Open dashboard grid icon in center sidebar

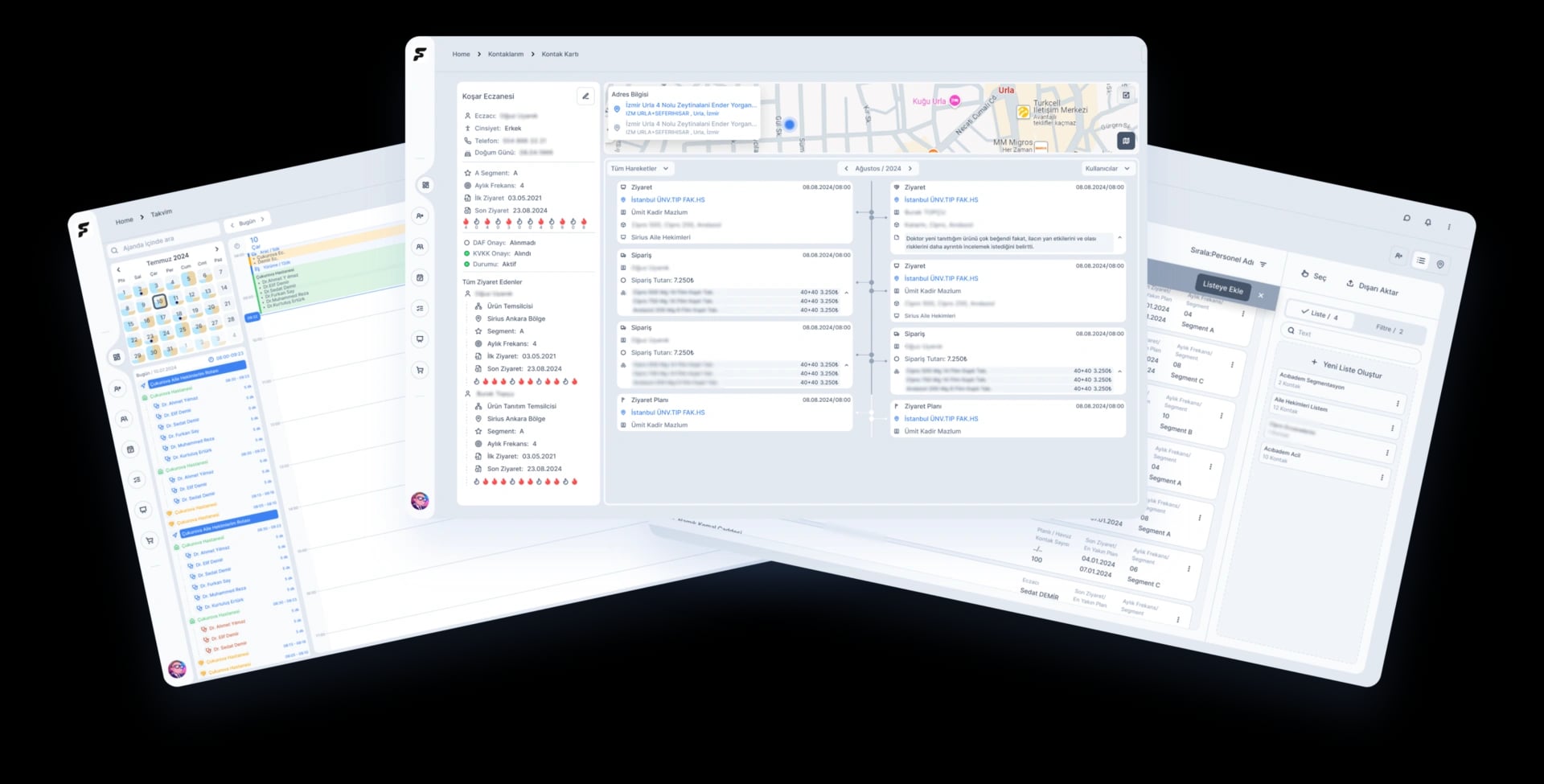click(x=425, y=185)
